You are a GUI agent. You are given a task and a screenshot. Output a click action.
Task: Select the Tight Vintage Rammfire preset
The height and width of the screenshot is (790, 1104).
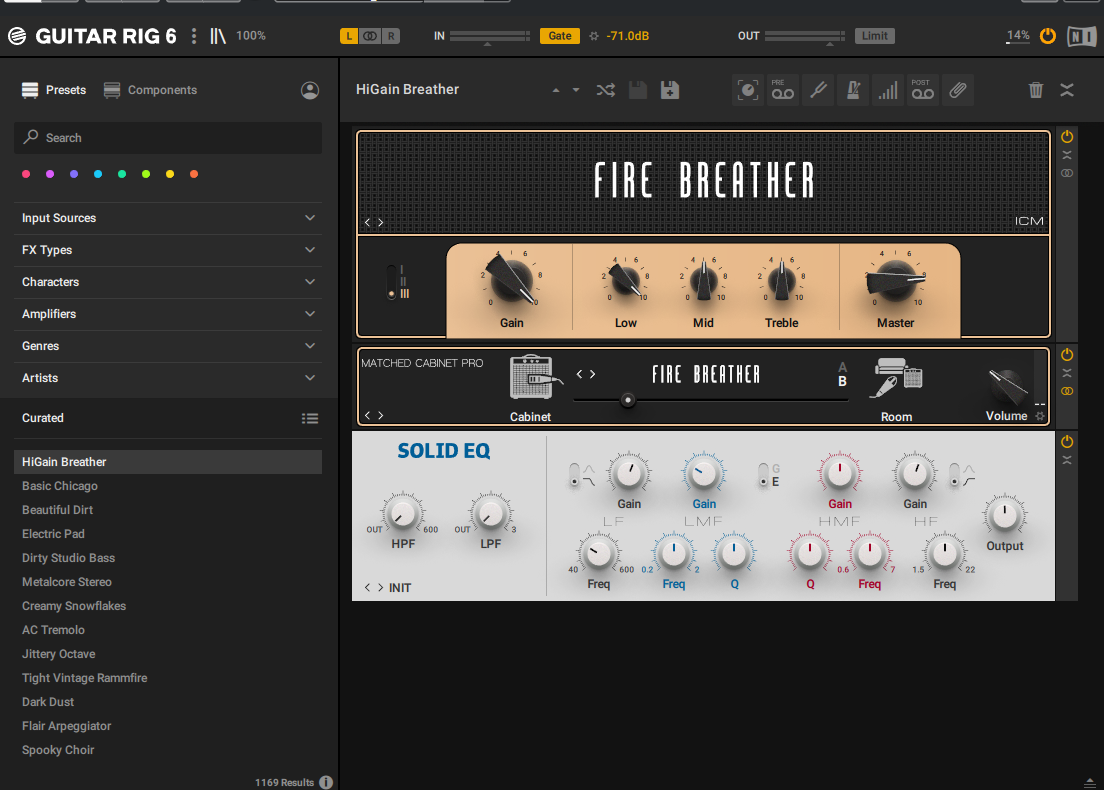tap(168, 678)
